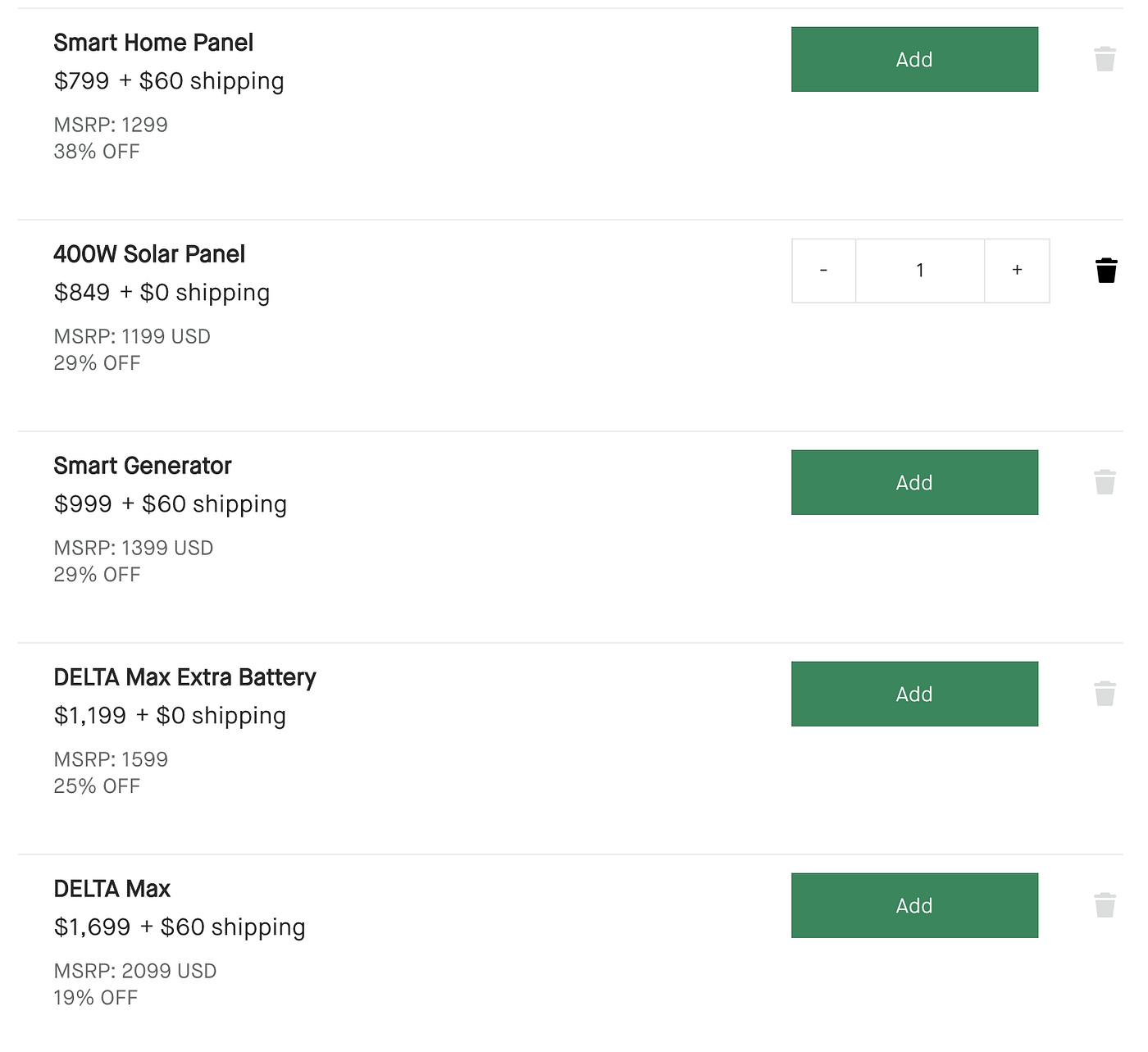Select the 400W Solar Panel product title
1148x1052 pixels.
149,254
